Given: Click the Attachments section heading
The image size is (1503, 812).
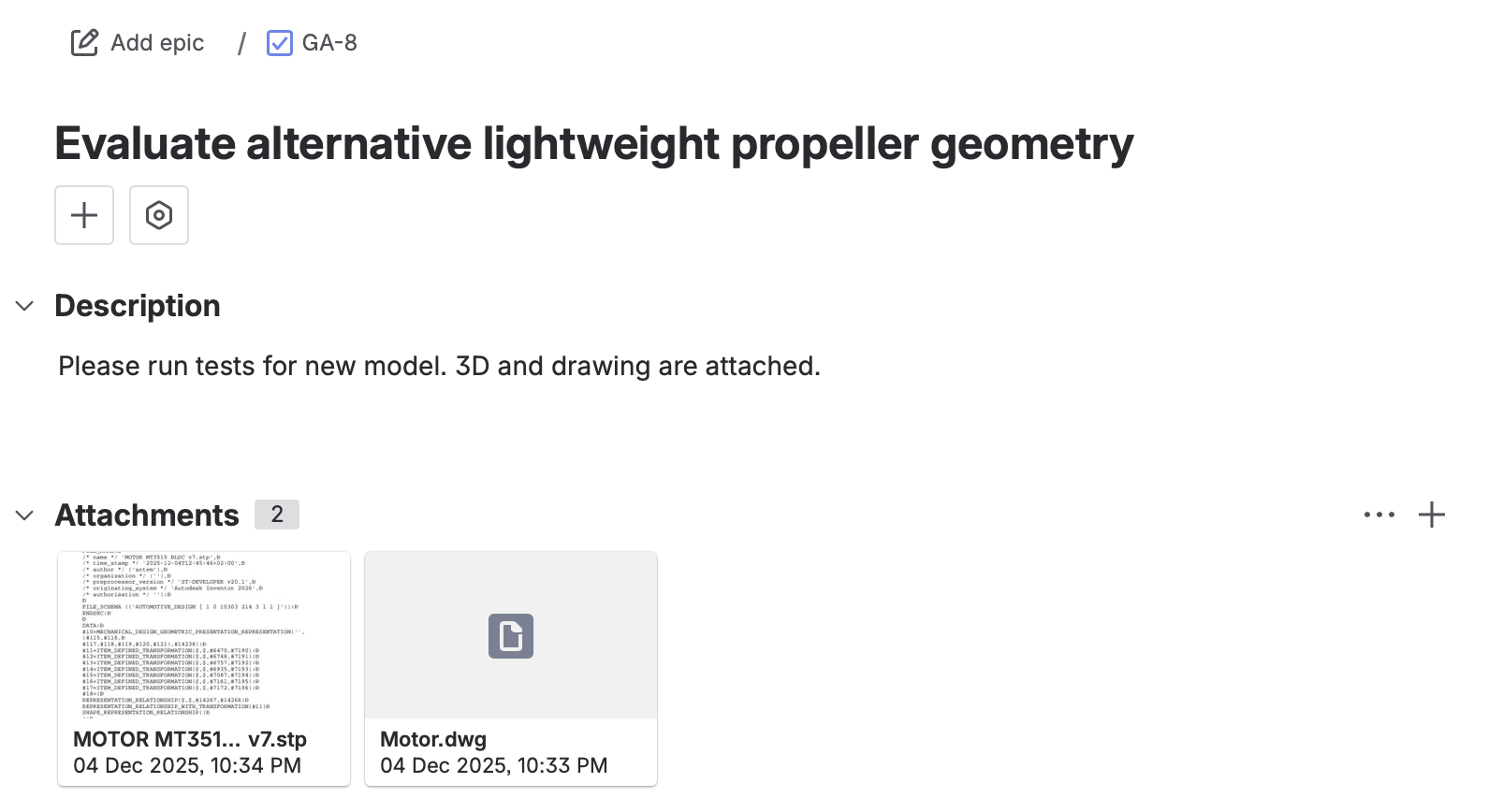Looking at the screenshot, I should coord(147,515).
